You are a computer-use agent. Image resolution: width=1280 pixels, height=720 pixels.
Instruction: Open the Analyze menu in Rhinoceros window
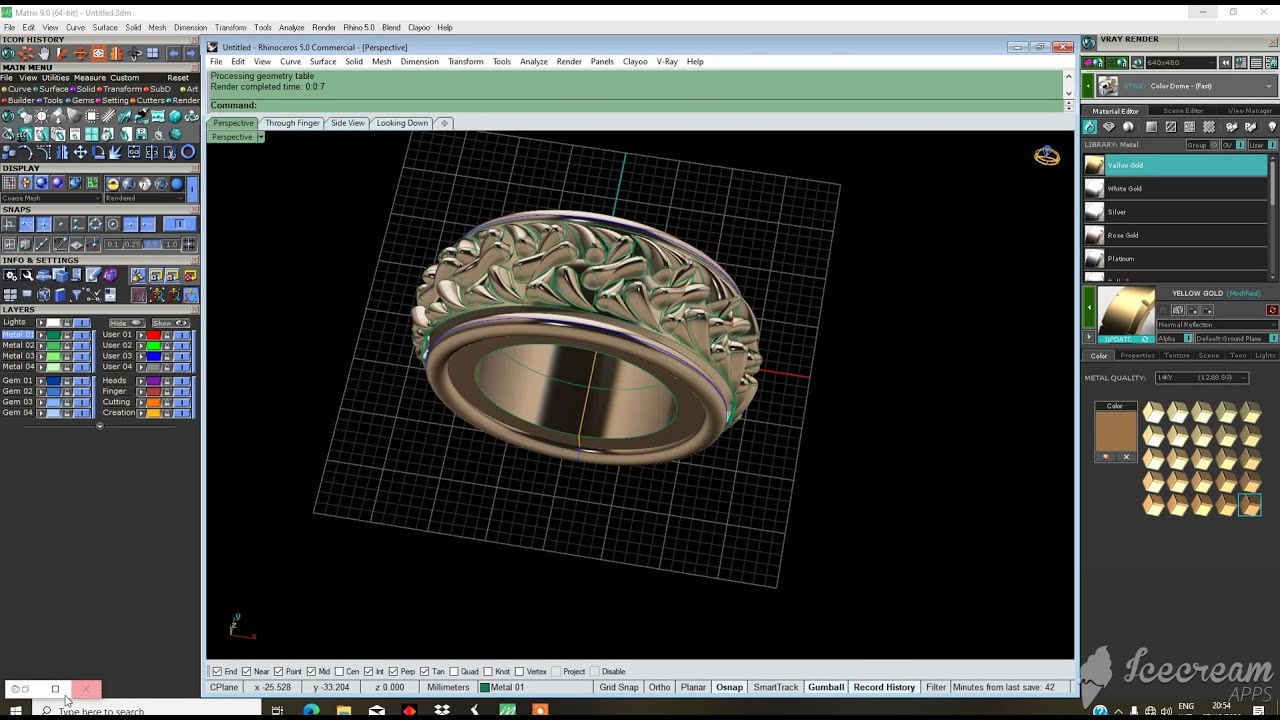534,61
